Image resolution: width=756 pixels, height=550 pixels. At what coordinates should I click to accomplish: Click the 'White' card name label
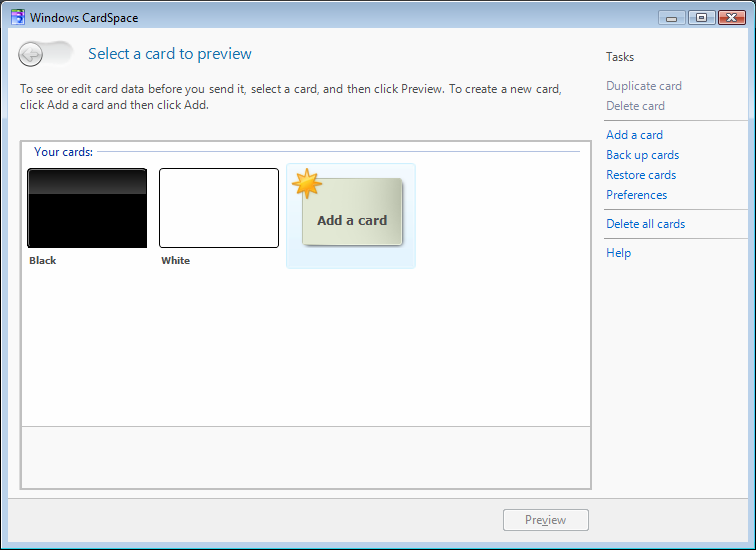click(176, 260)
